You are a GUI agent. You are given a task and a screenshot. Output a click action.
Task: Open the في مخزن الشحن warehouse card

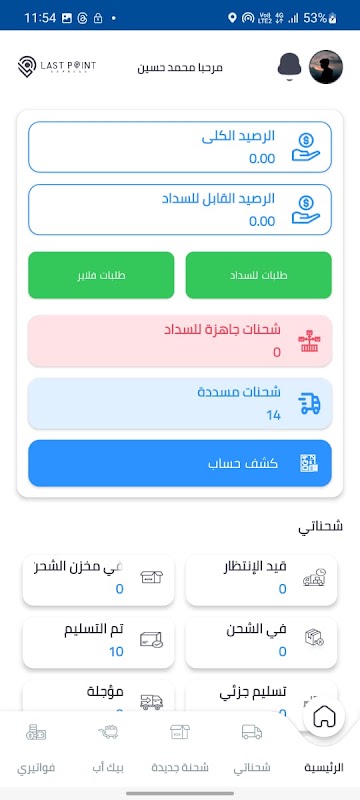point(98,580)
